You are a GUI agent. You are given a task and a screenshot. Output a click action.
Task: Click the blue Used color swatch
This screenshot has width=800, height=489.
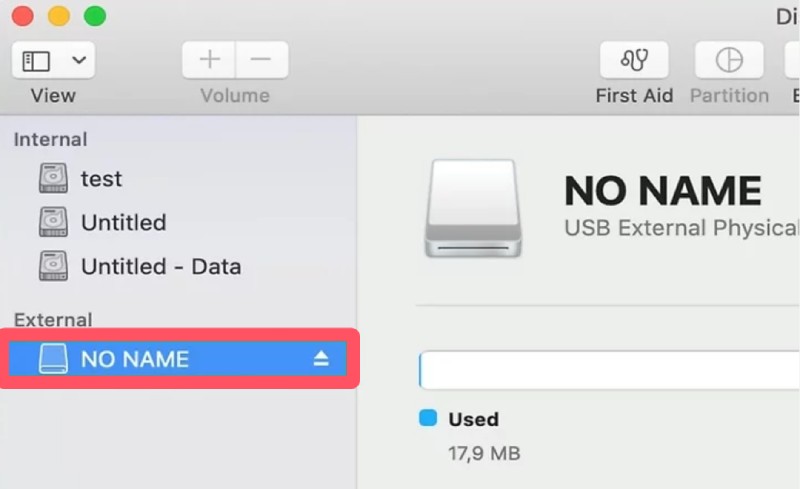(x=428, y=418)
